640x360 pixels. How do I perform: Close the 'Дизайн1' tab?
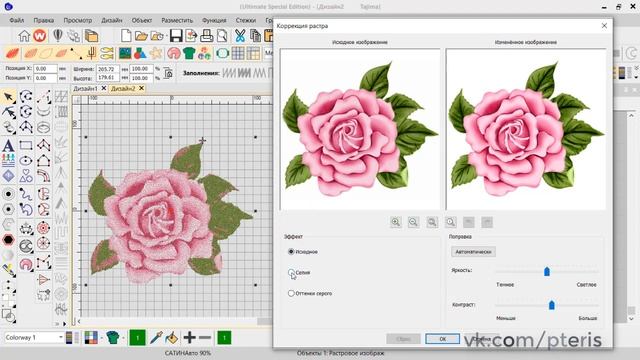pyautogui.click(x=104, y=88)
